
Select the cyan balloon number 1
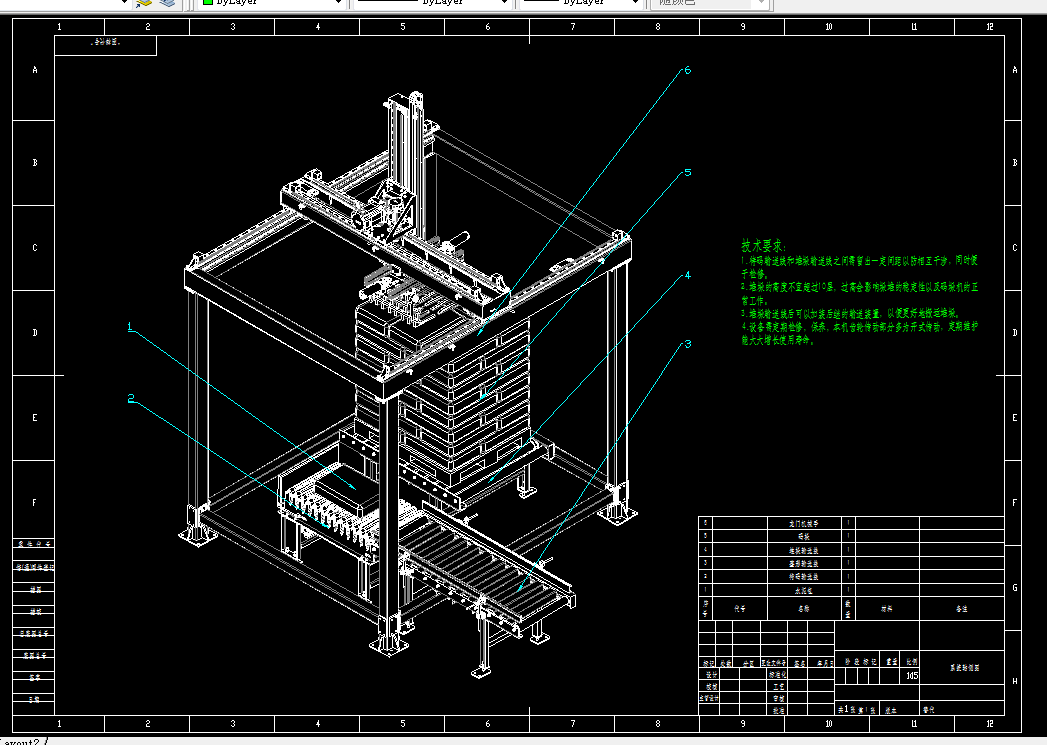pyautogui.click(x=130, y=327)
